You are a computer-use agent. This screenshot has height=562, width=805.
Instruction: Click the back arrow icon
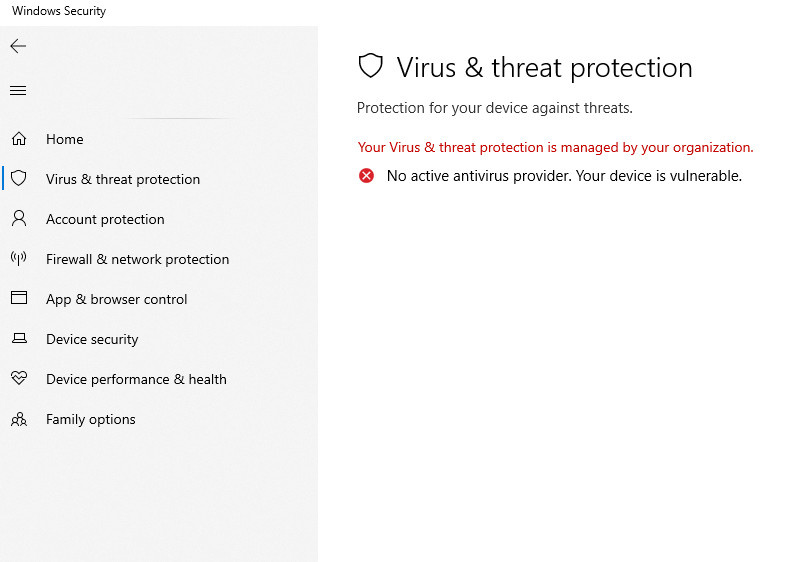(x=18, y=46)
